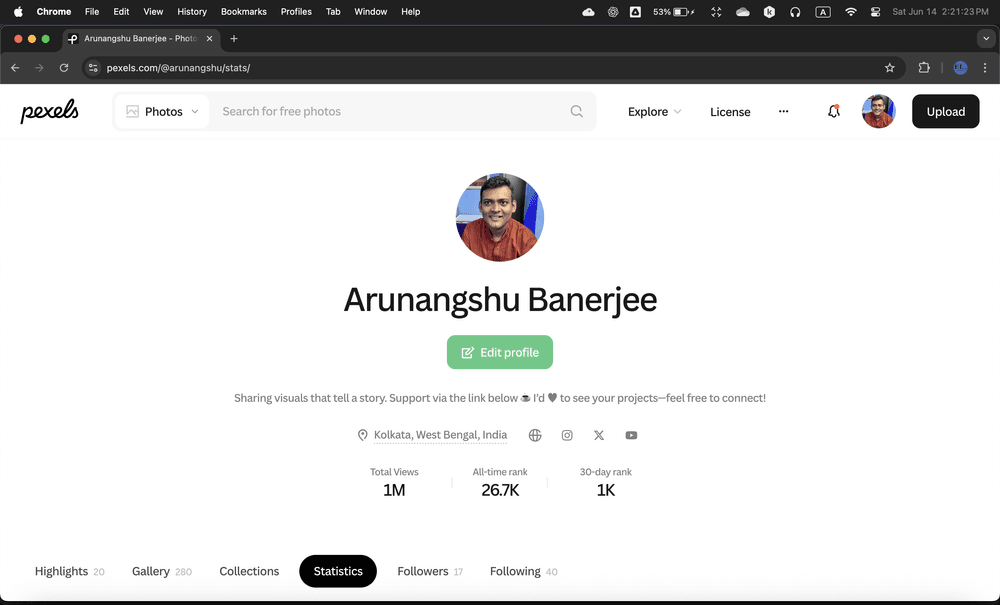
Task: Open the notifications bell
Action: click(x=833, y=112)
